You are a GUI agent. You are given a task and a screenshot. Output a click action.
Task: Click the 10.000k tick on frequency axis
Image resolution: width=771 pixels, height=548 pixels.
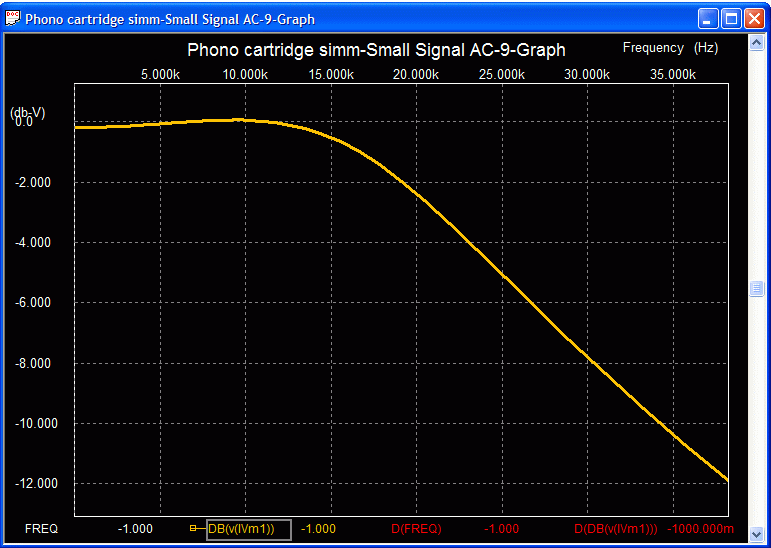tap(245, 74)
